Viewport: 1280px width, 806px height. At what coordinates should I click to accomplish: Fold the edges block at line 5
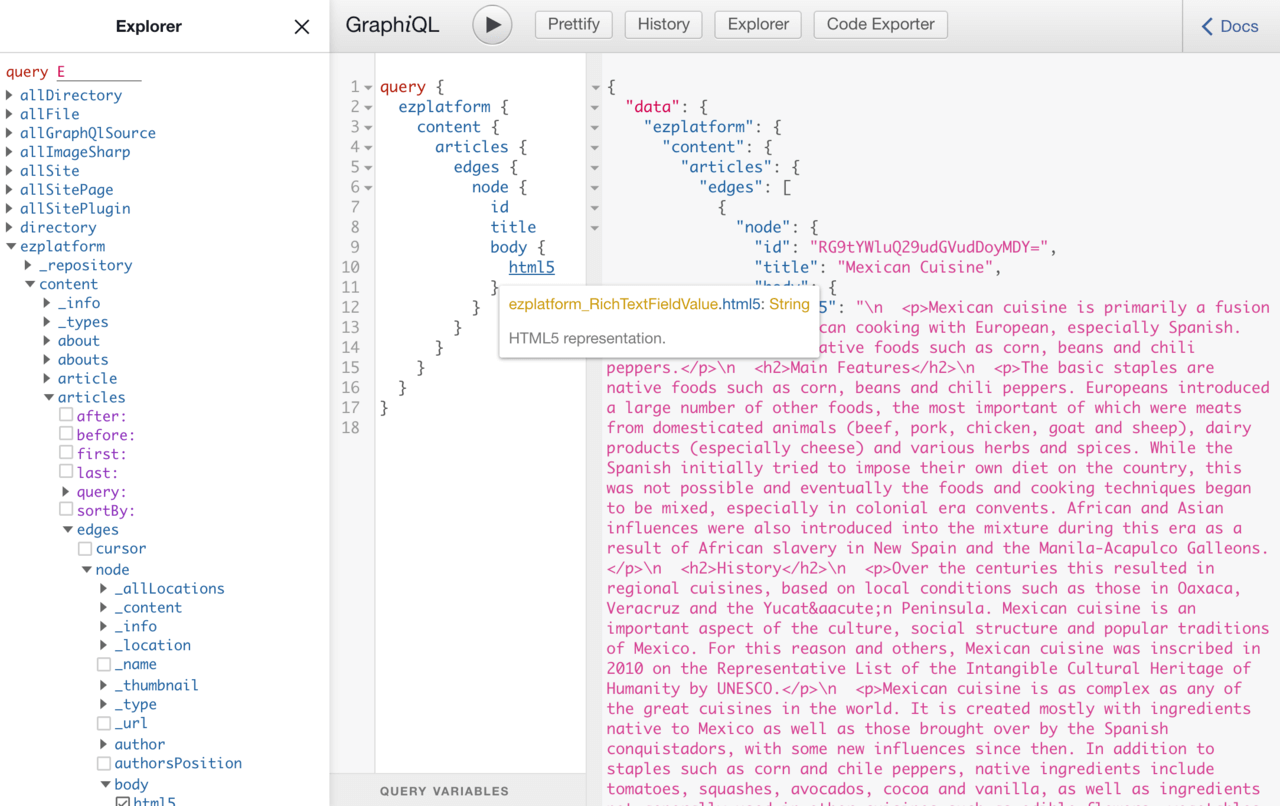click(368, 168)
